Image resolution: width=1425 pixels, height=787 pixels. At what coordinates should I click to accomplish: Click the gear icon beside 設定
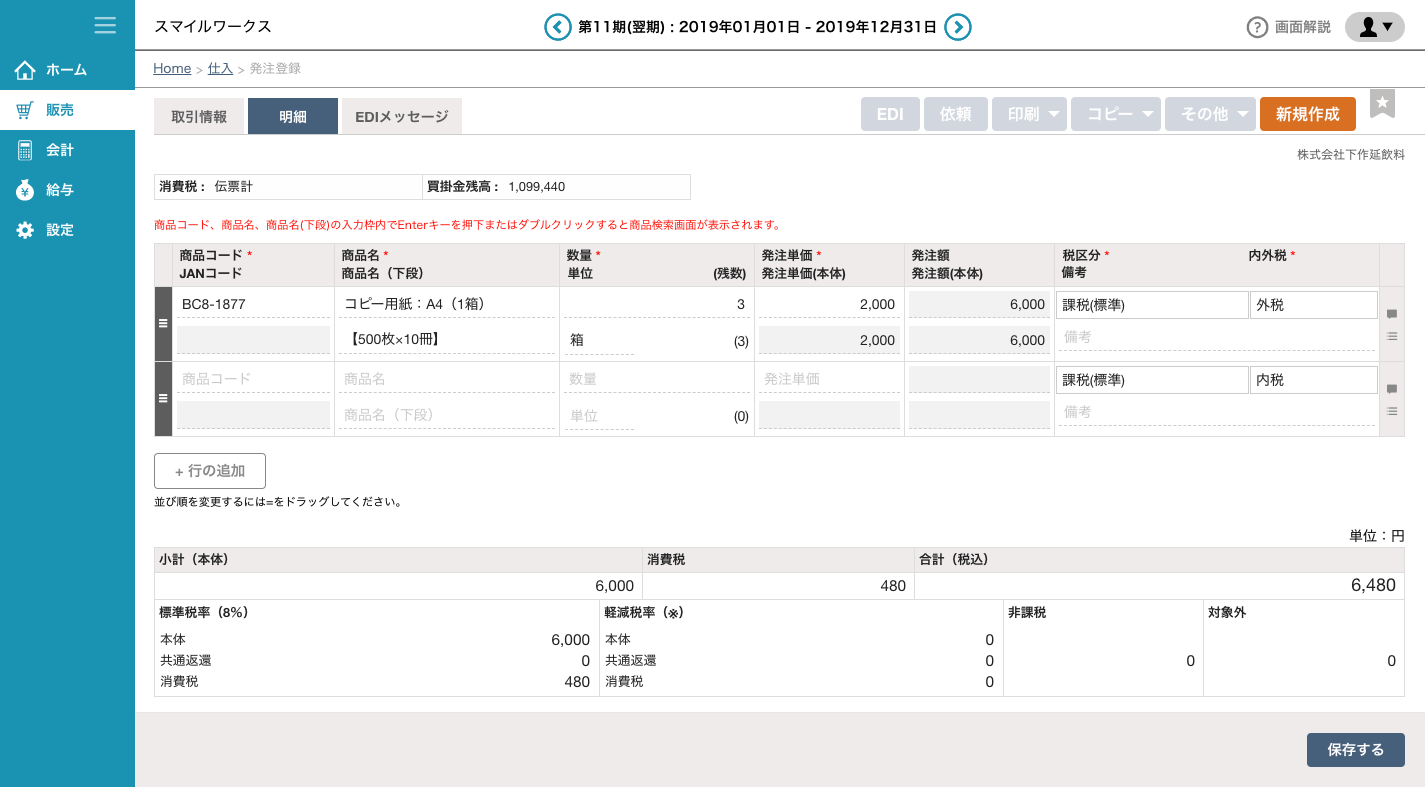25,230
